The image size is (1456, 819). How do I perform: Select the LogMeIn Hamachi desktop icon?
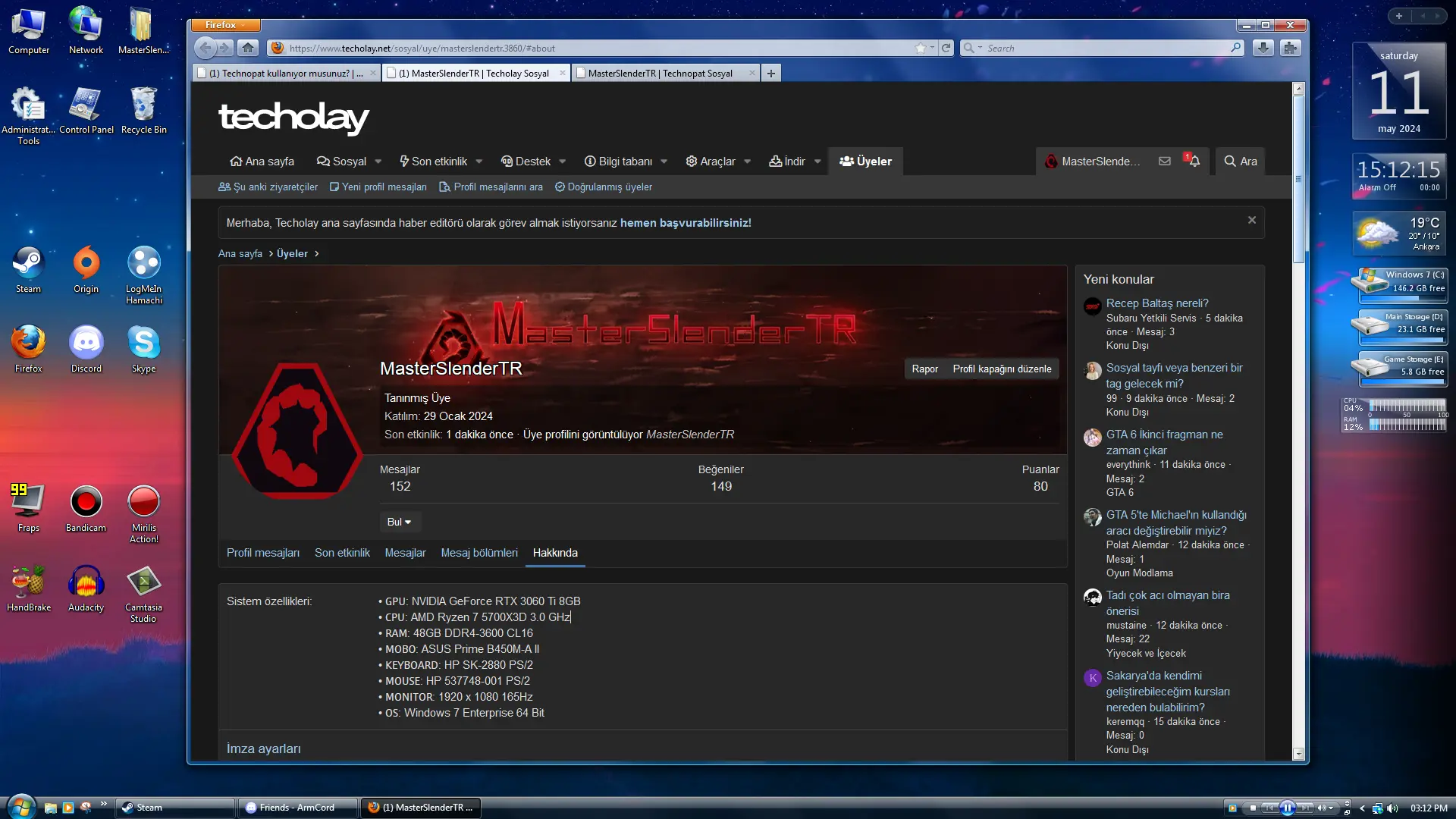tap(143, 275)
